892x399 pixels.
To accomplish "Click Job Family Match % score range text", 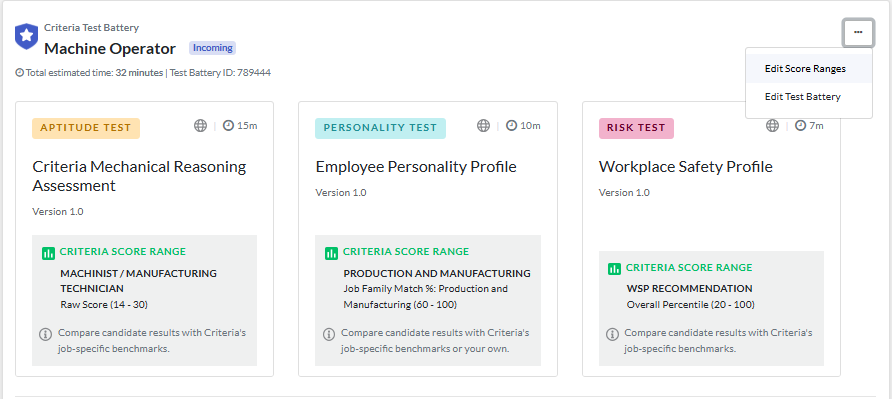I will pyautogui.click(x=426, y=297).
